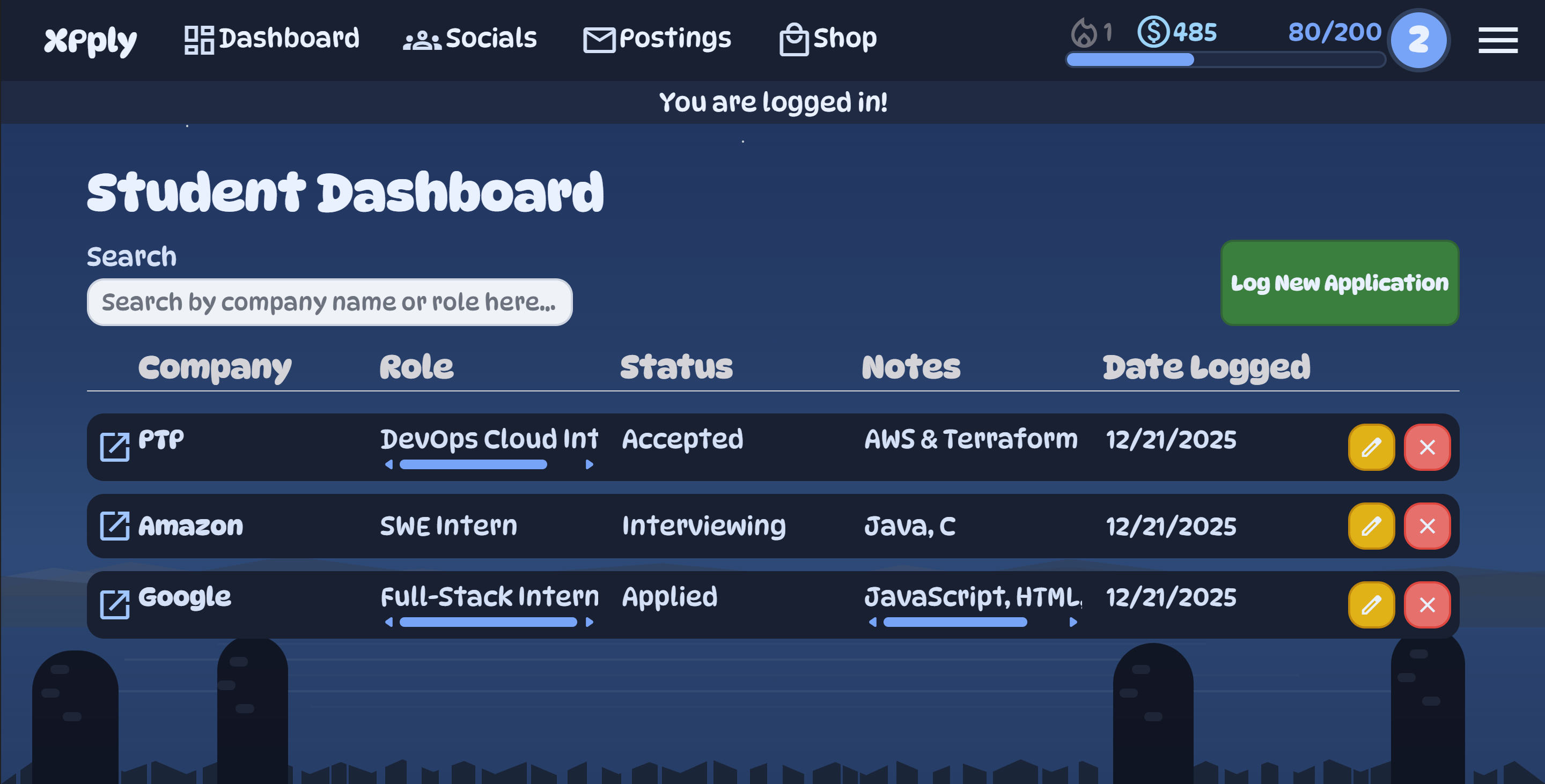Open external link icon for Amazon row
Image resolution: width=1545 pixels, height=784 pixels.
pyautogui.click(x=115, y=526)
